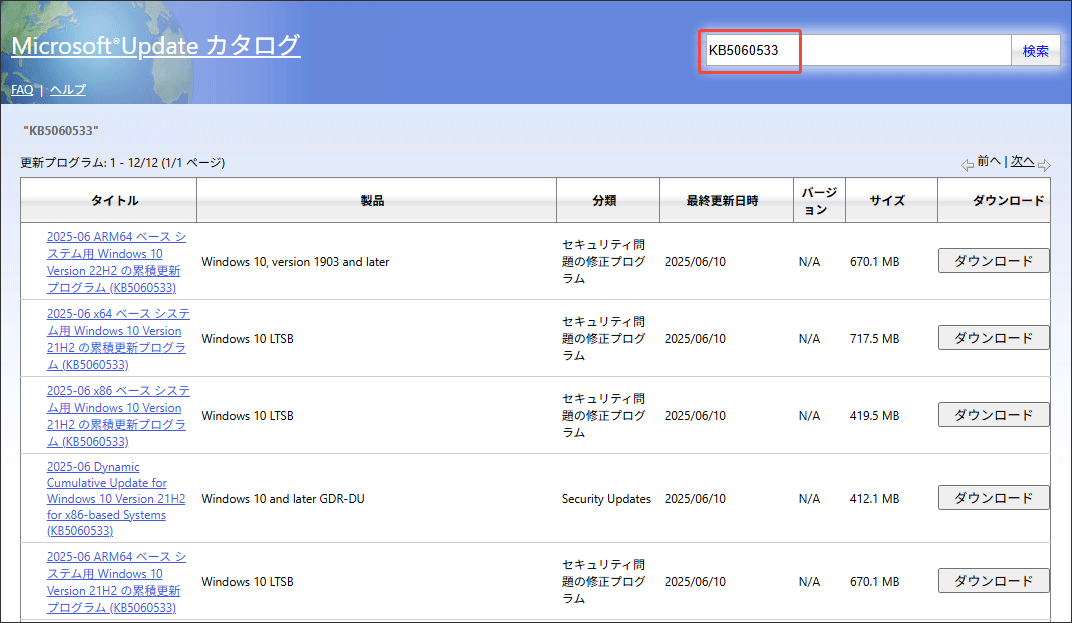Open the ヘルプ link
Screen dimensions: 1072x623
tap(68, 90)
